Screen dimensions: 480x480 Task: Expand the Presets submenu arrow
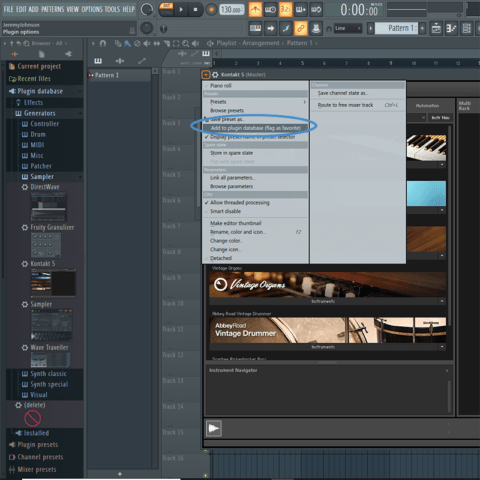pos(304,102)
